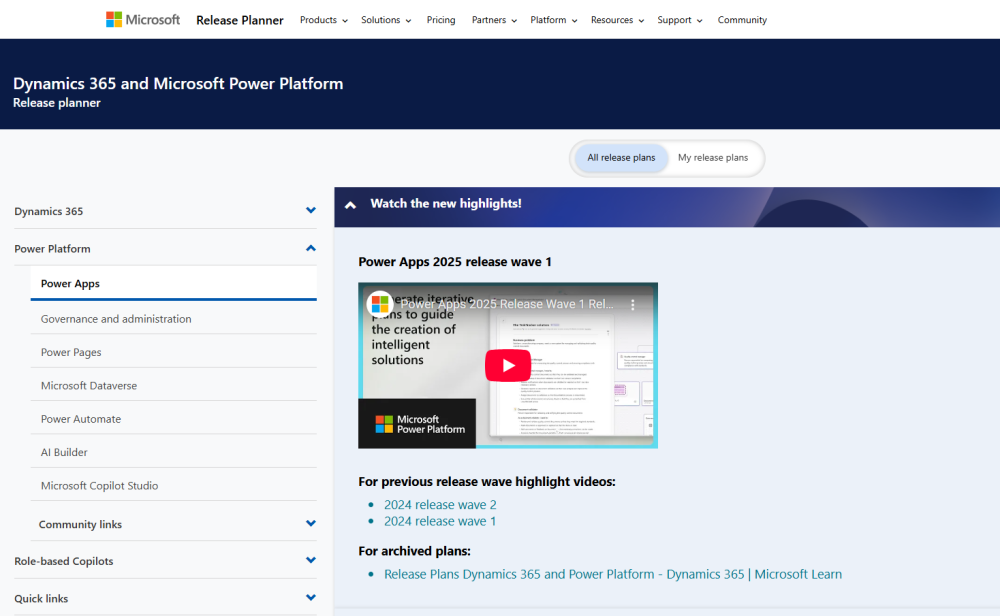Select AI Builder in the sidebar
The height and width of the screenshot is (616, 1000).
[x=63, y=452]
